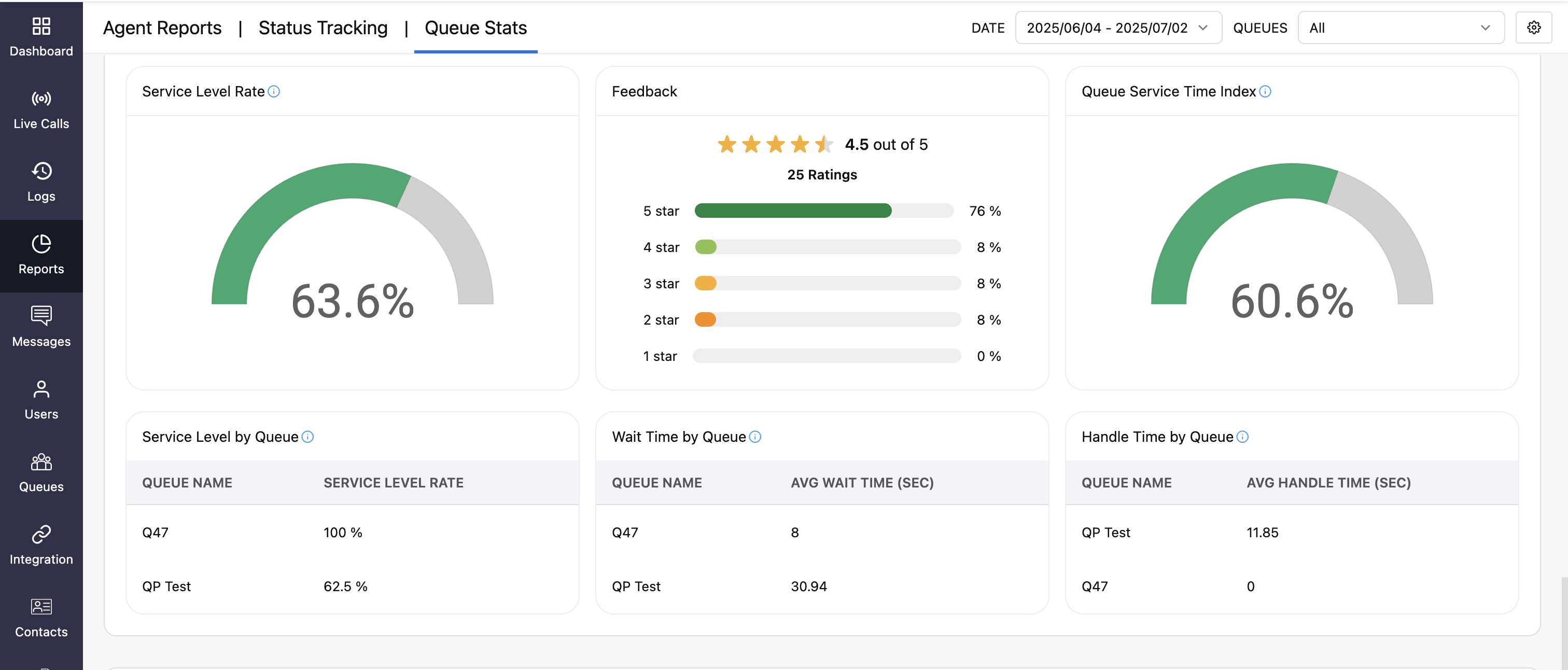Open the Queues filter dropdown
This screenshot has height=670, width=1568.
[x=1400, y=27]
